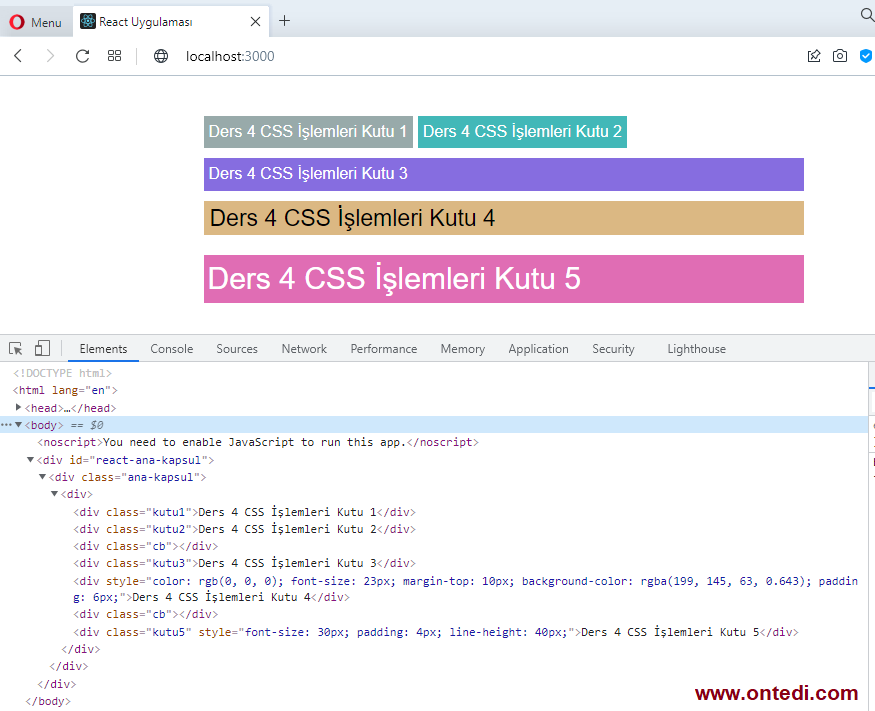Screen dimensions: 875x711
Task: Collapse the unnamed div node
Action: [54, 494]
